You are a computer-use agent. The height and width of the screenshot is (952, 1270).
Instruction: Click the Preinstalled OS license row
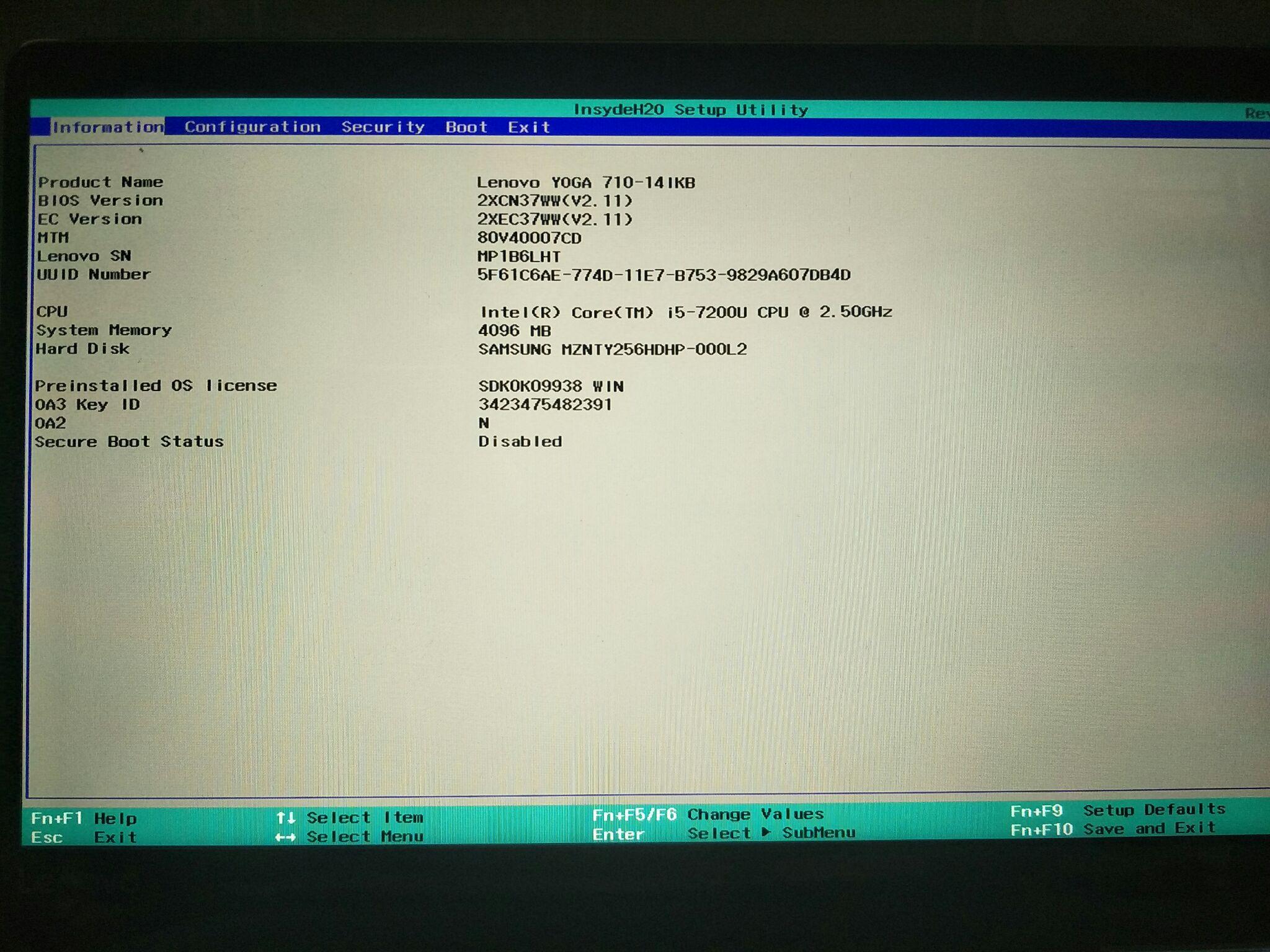click(156, 385)
